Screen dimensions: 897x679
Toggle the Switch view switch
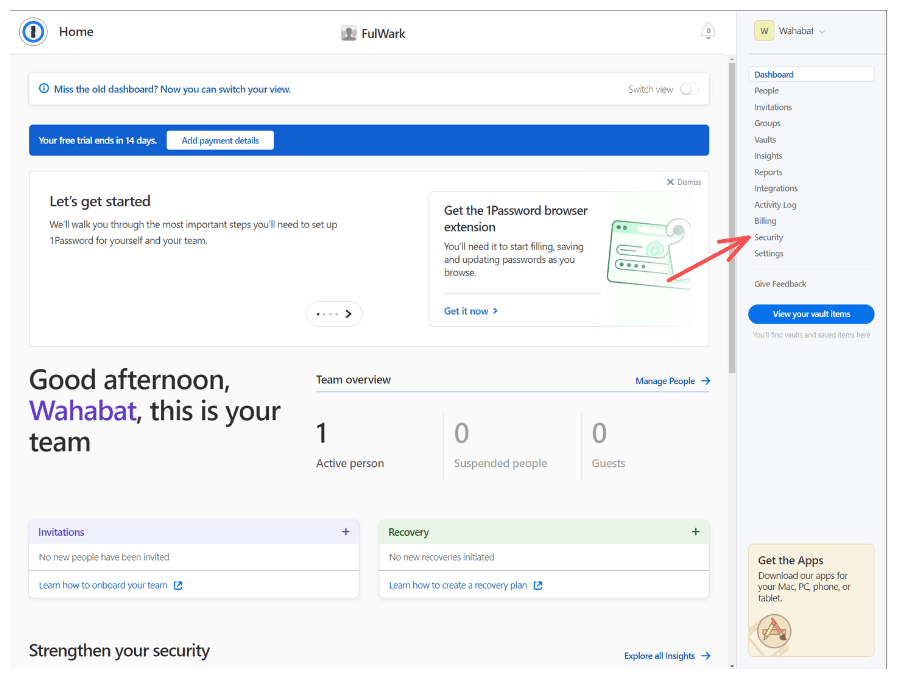[x=689, y=89]
